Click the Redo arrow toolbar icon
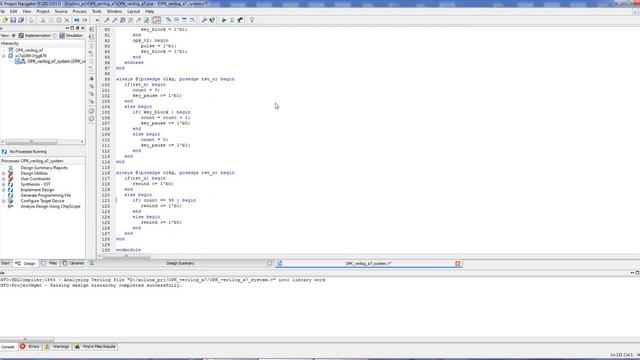640x360 pixels. click(x=85, y=20)
